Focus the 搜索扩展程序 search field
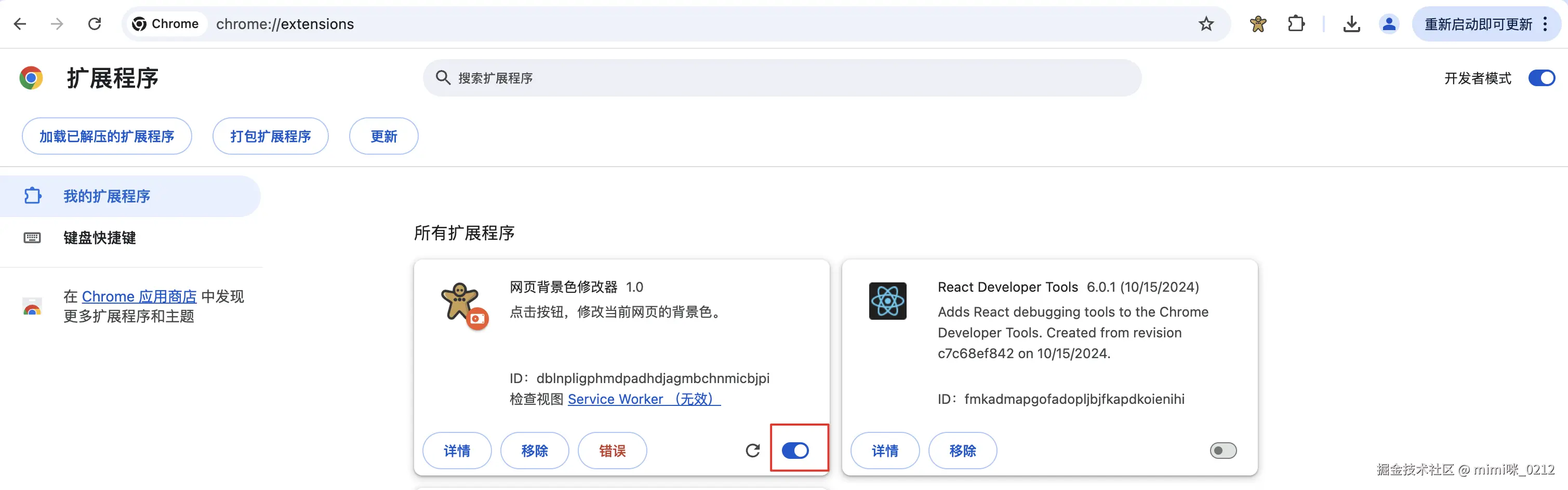The height and width of the screenshot is (490, 1568). tap(782, 78)
